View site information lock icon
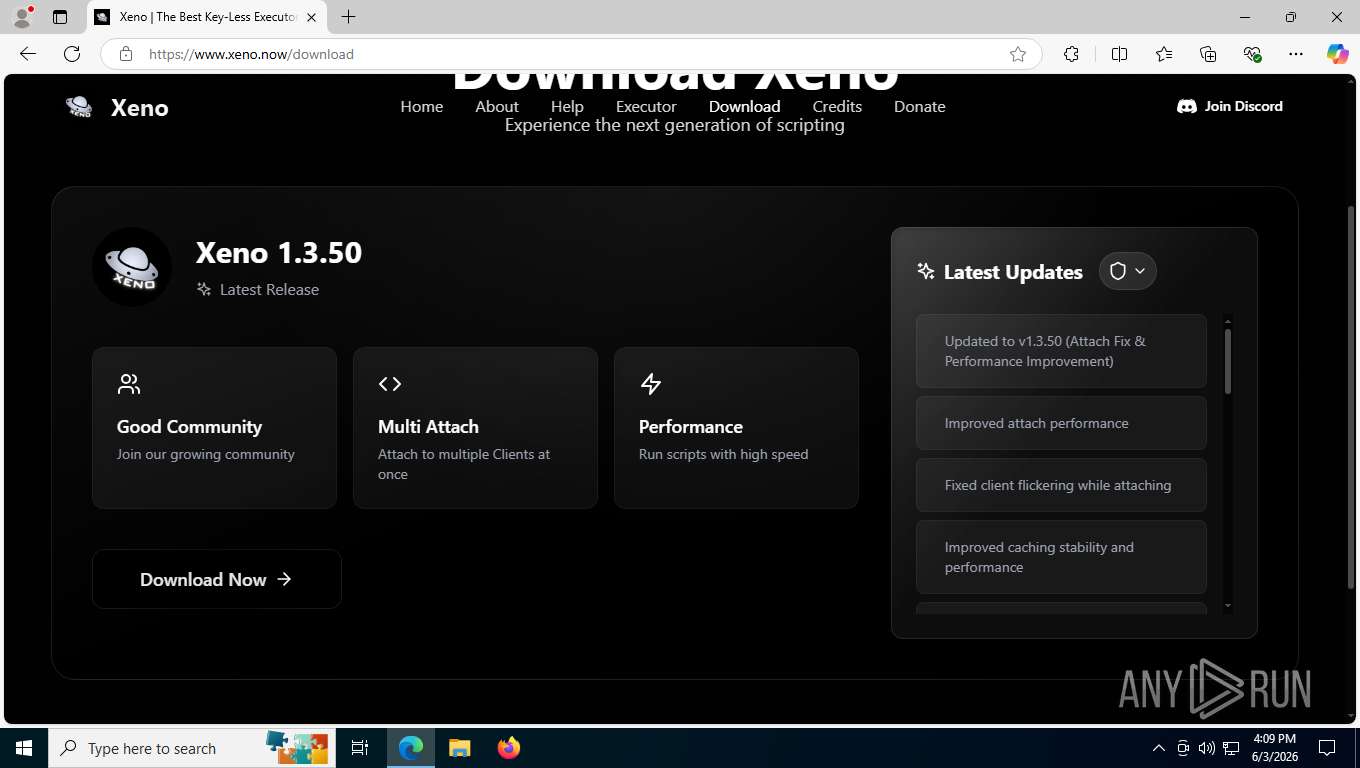This screenshot has width=1360, height=768. coord(126,54)
